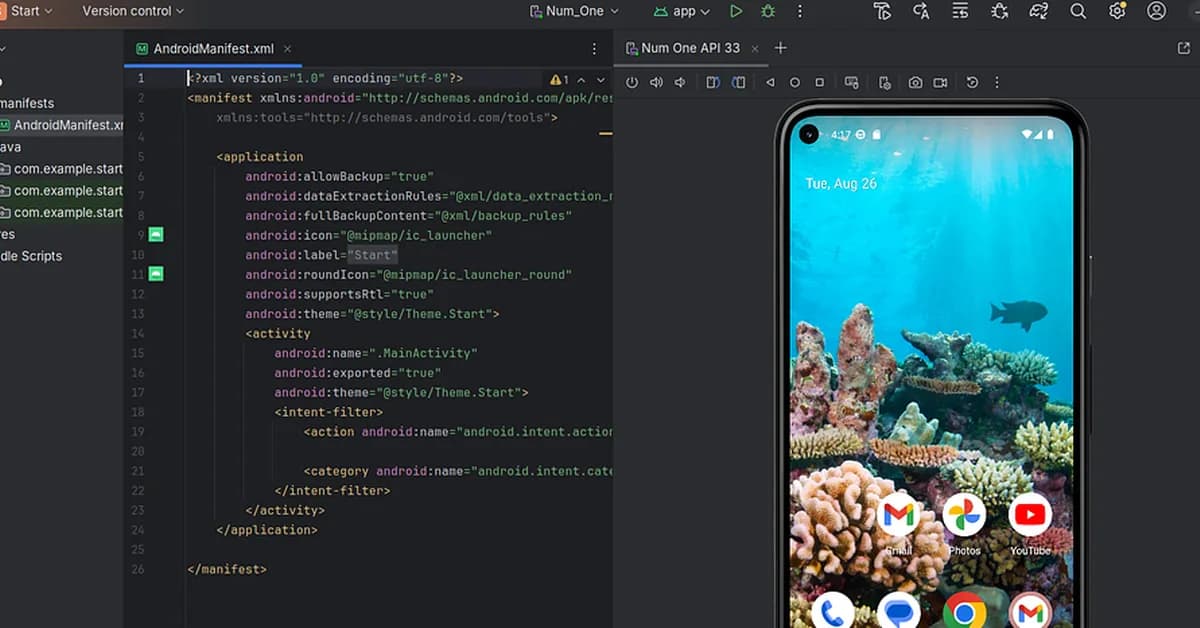Click the emulator Back triangle button
Screen dimensions: 1200x628
click(770, 83)
